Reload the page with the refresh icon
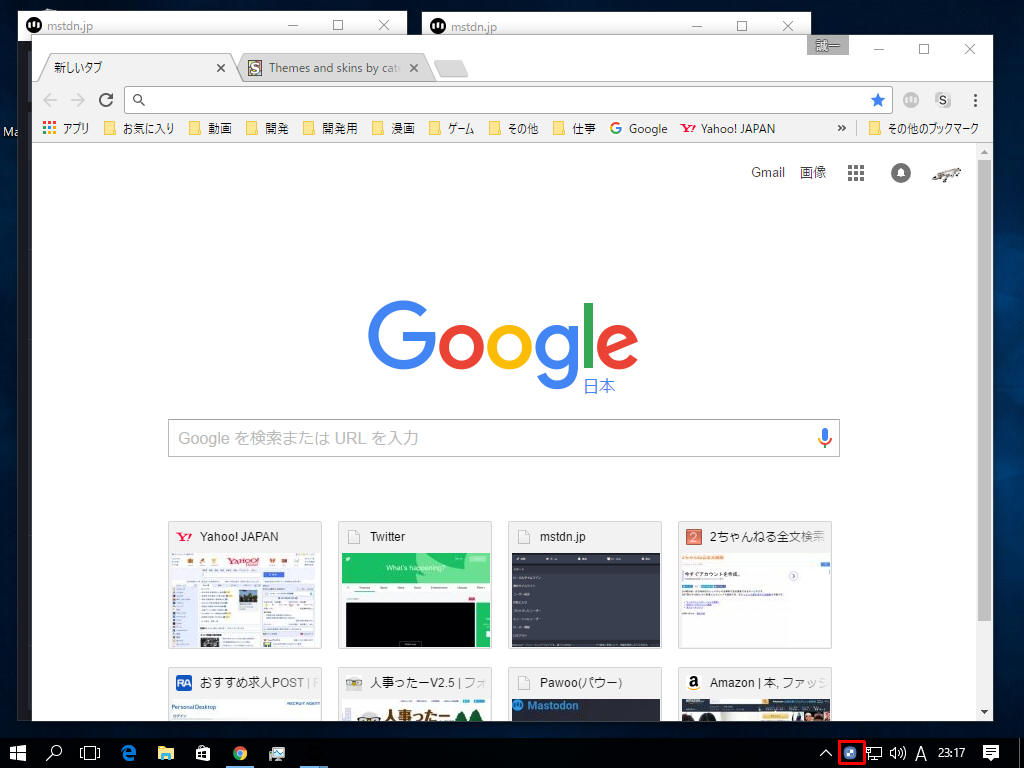 (x=106, y=100)
